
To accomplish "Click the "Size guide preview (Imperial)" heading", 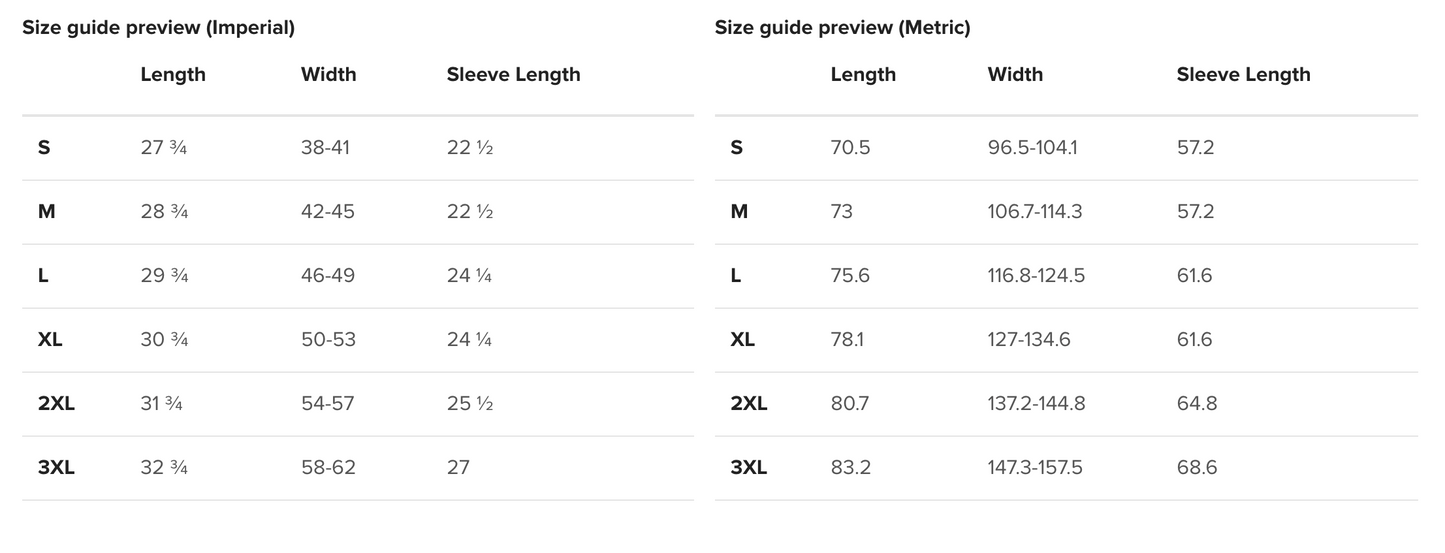I will [x=158, y=28].
